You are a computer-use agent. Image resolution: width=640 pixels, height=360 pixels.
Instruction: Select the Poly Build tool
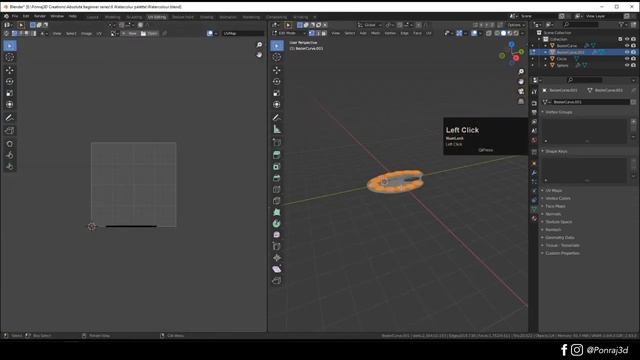pyautogui.click(x=276, y=212)
